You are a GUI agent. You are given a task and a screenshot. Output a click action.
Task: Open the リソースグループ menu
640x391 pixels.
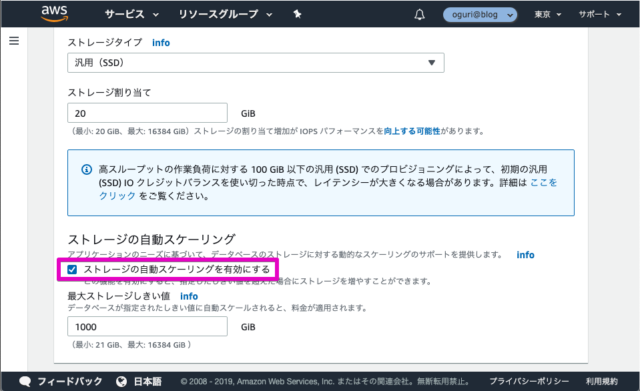pos(225,14)
